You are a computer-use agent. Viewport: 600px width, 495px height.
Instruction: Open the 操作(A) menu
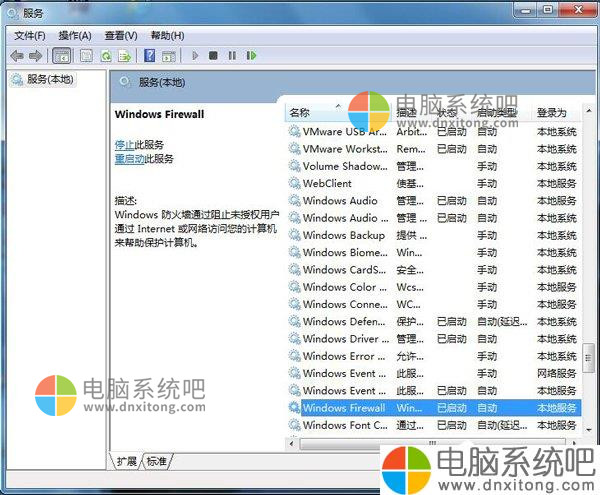point(75,36)
